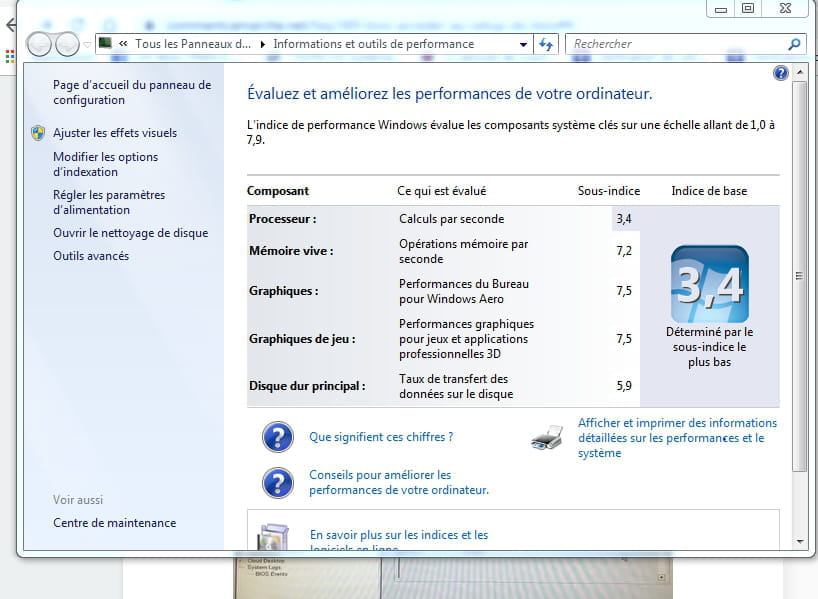The width and height of the screenshot is (818, 599).
Task: Click the 'Mémoire vive :' row label
Action: pos(291,251)
